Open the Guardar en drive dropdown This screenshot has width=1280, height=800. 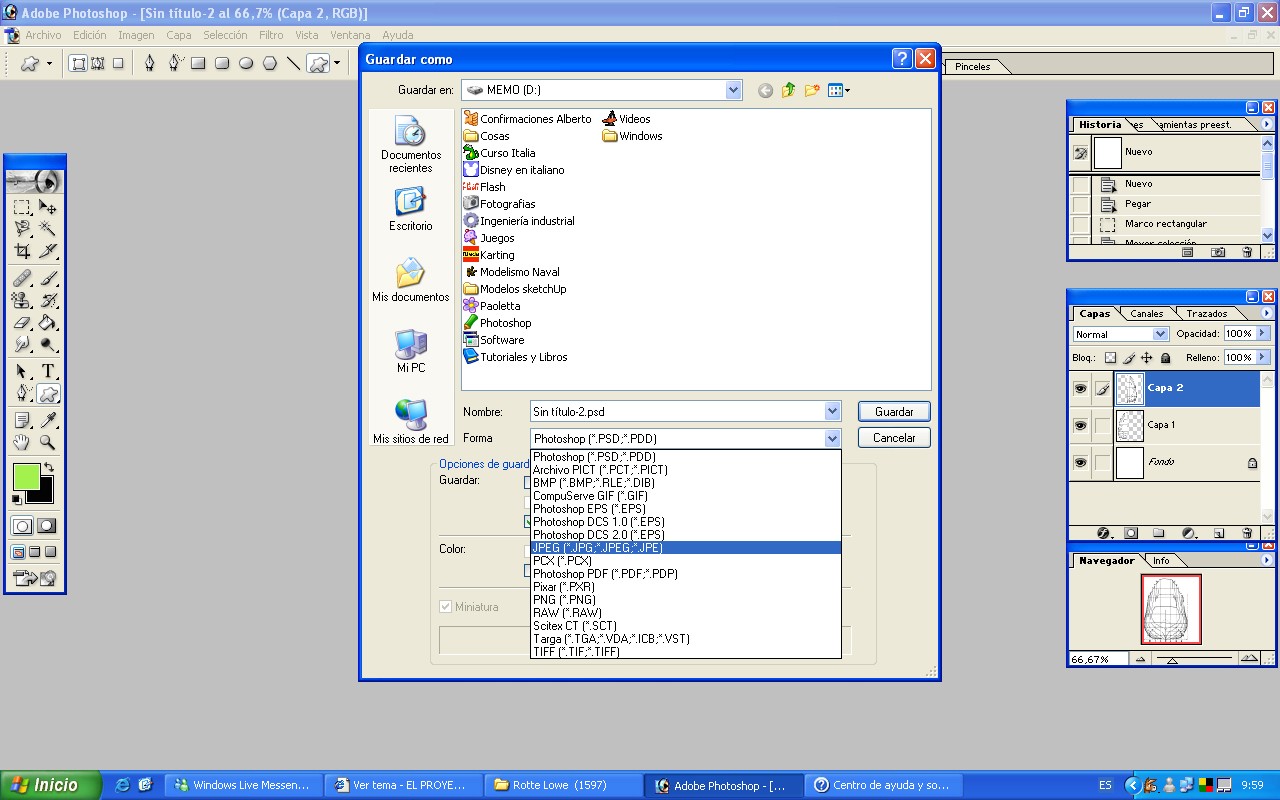coord(733,90)
